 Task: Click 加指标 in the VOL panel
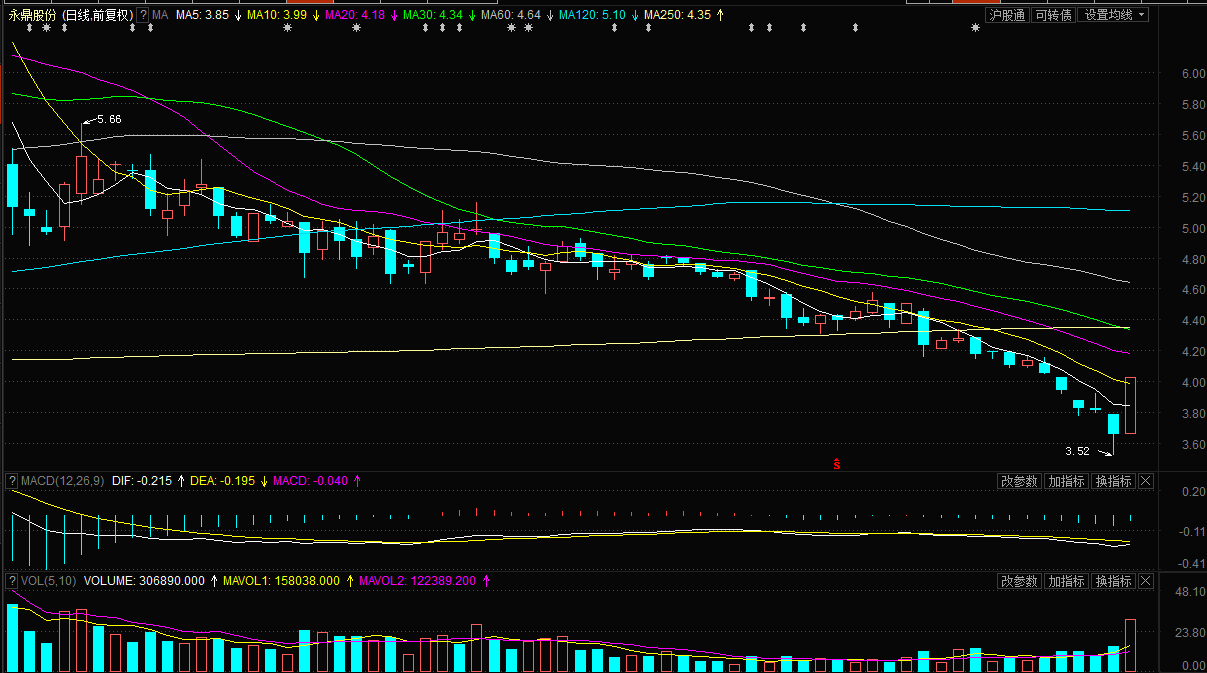[x=1066, y=581]
